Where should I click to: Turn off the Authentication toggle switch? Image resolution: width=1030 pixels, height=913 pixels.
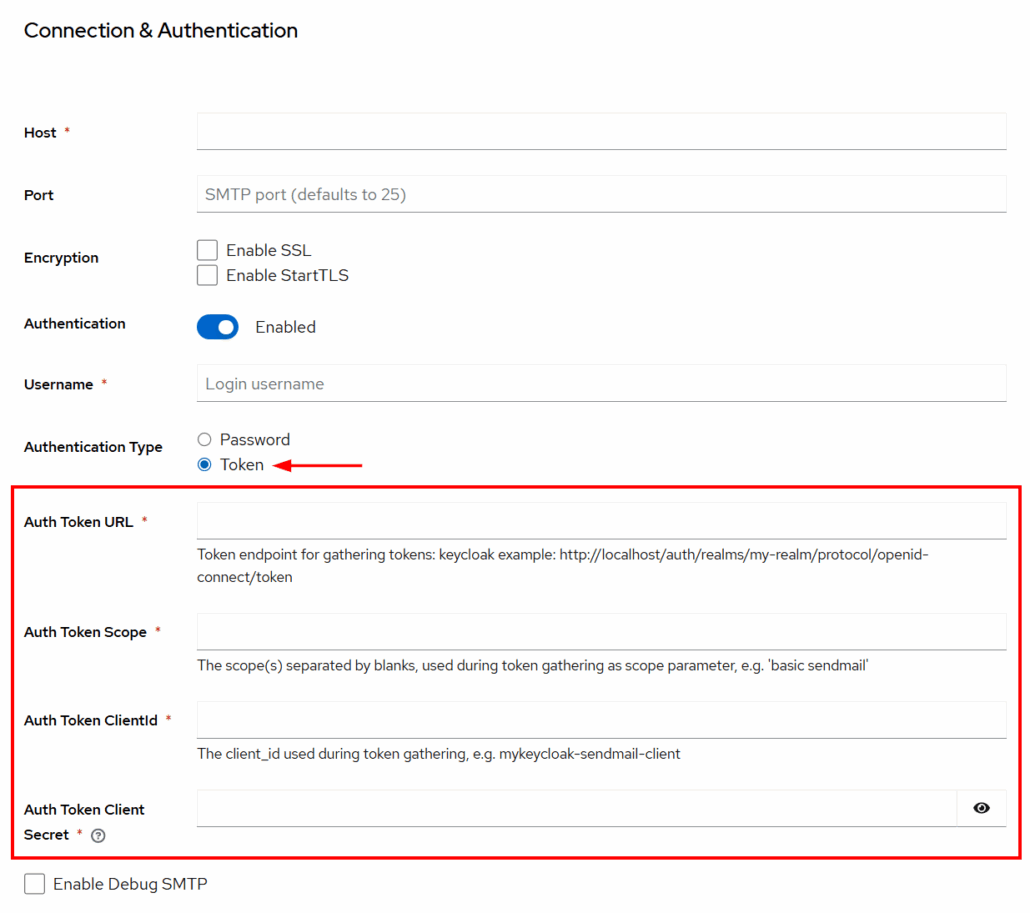click(218, 327)
